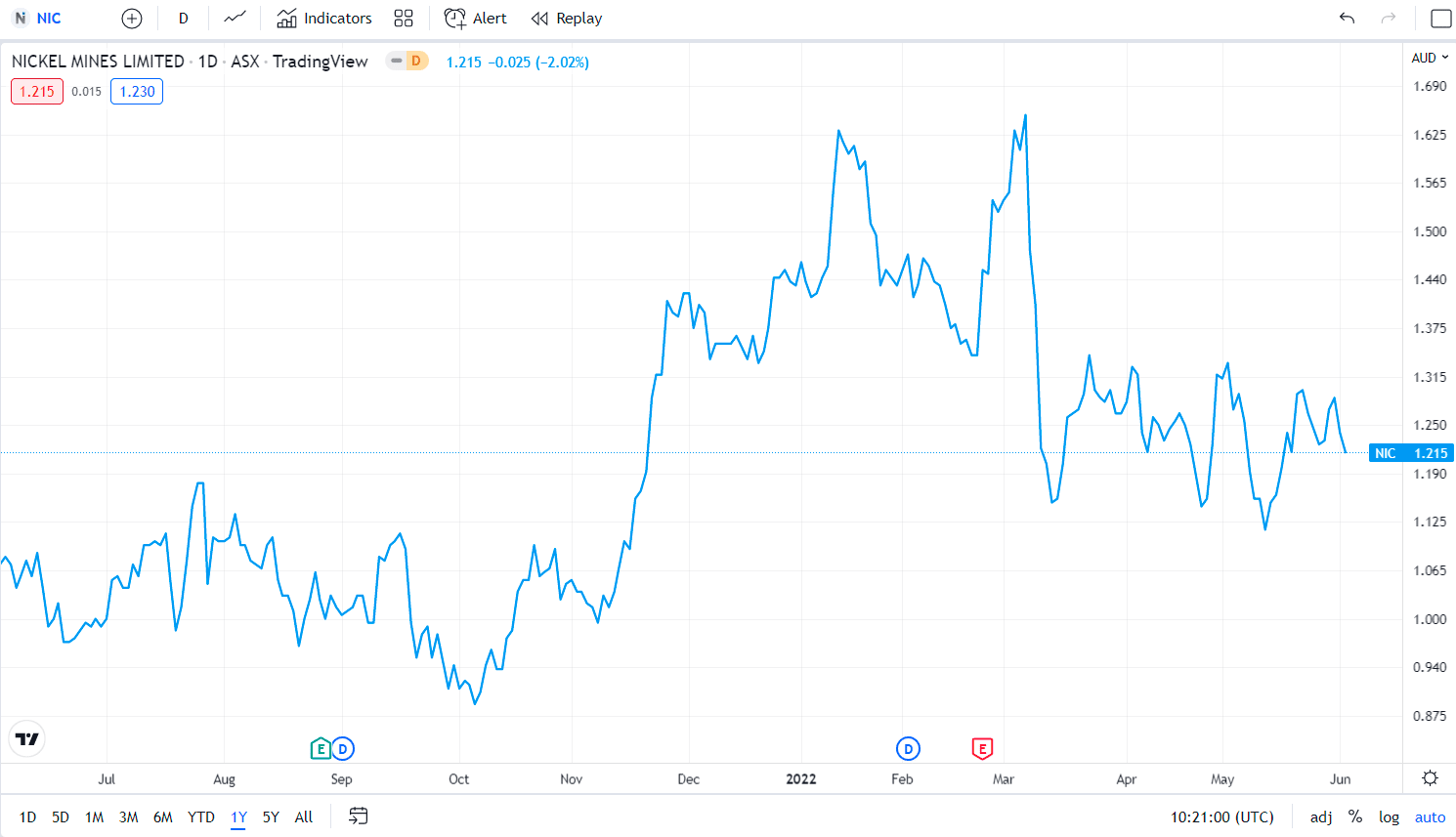
Task: Change the D interval in toolbar
Action: point(183,19)
